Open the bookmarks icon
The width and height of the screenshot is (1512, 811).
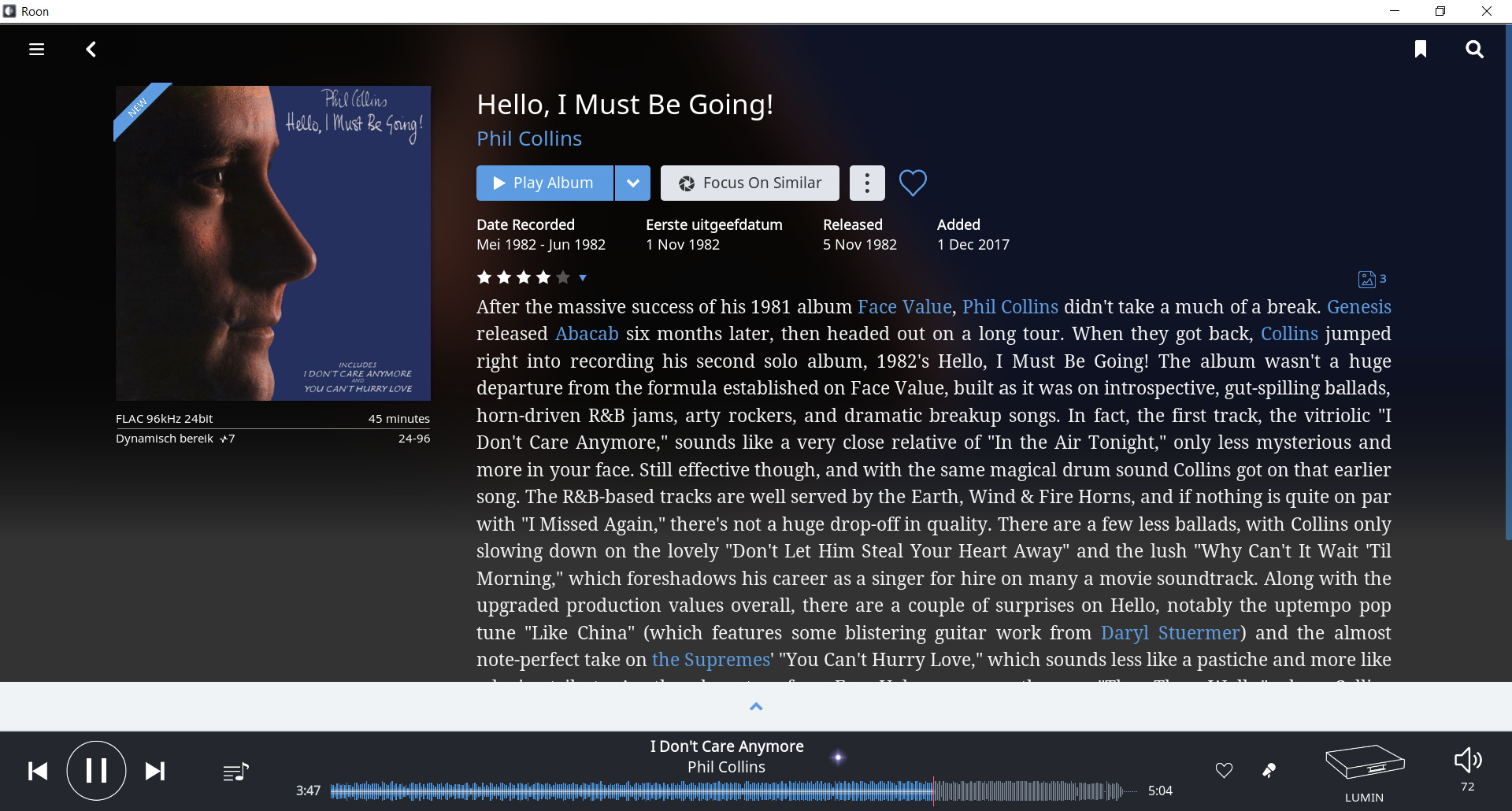tap(1421, 50)
